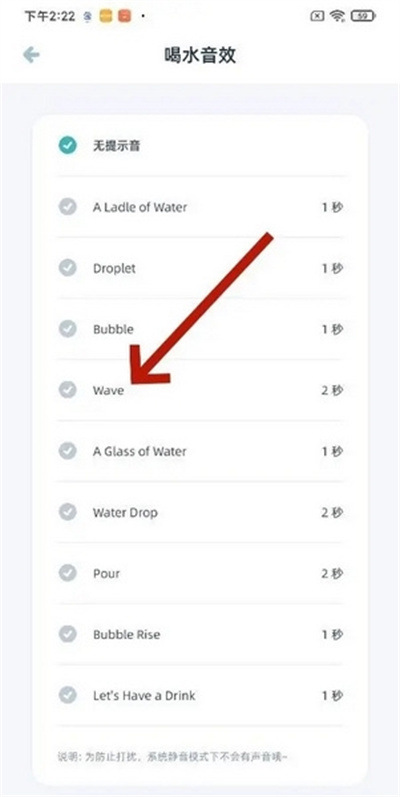Check the Bubble Rise circle
The height and width of the screenshot is (797, 400).
(x=67, y=634)
